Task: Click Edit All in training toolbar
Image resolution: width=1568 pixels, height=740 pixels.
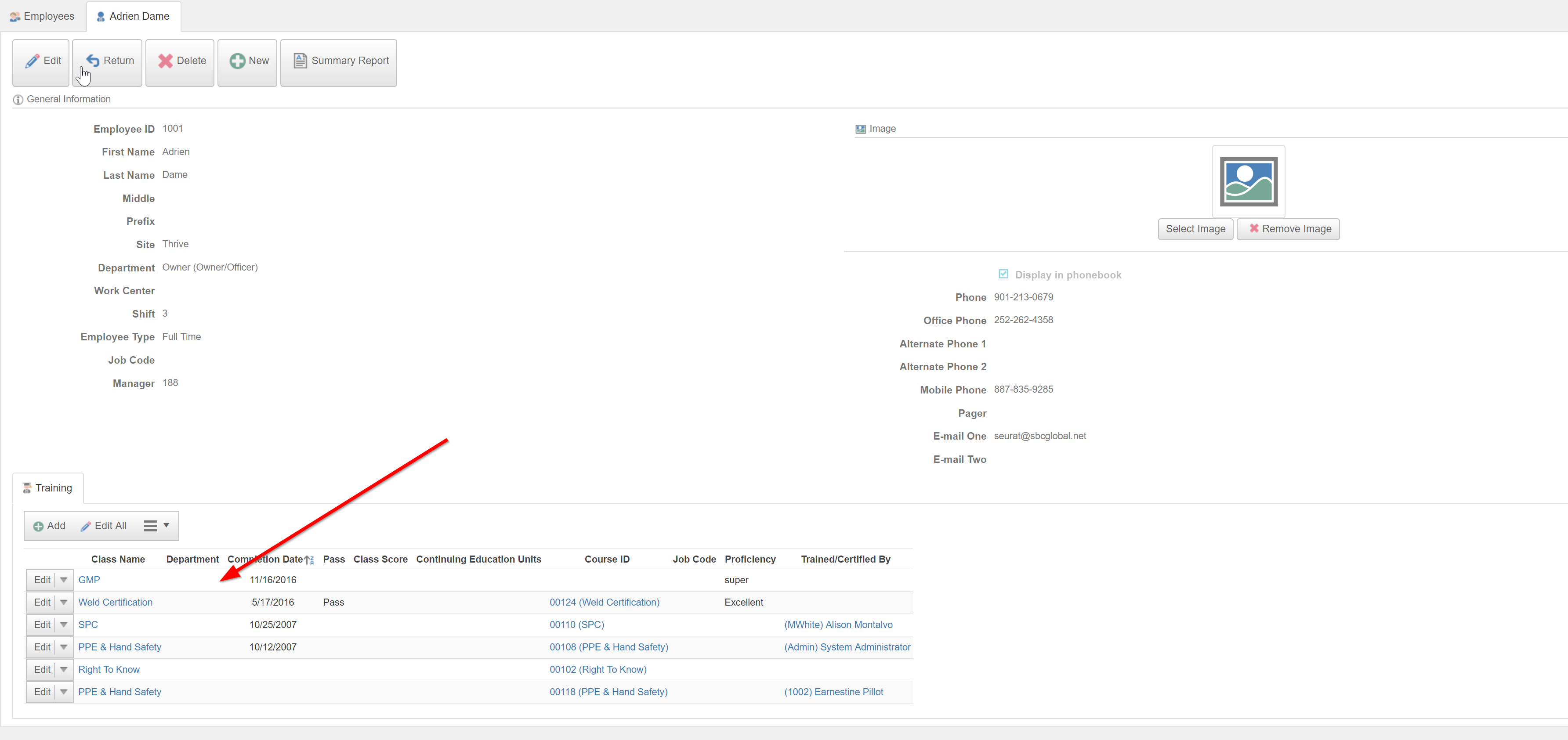Action: tap(104, 526)
